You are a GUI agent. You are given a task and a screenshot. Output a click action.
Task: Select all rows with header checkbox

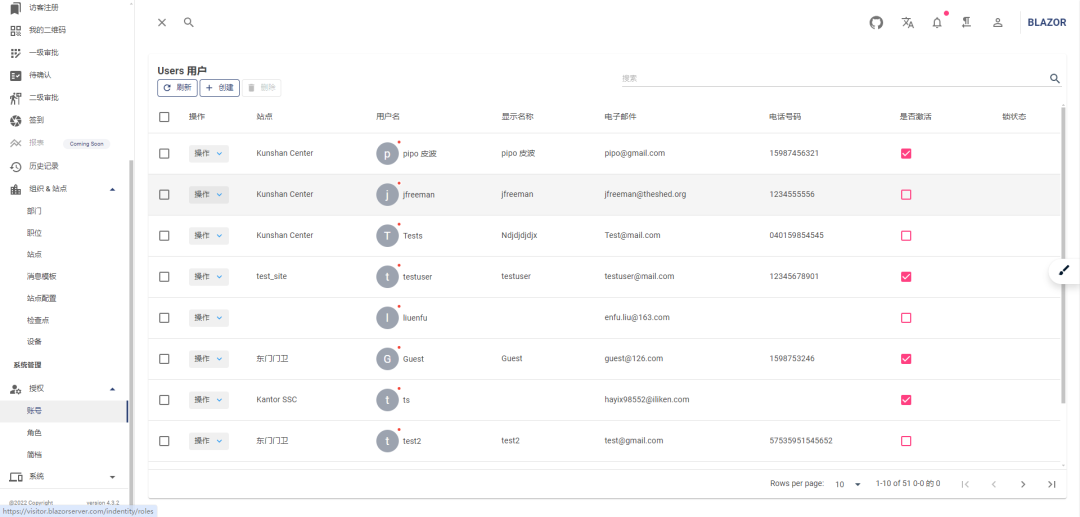pos(164,117)
